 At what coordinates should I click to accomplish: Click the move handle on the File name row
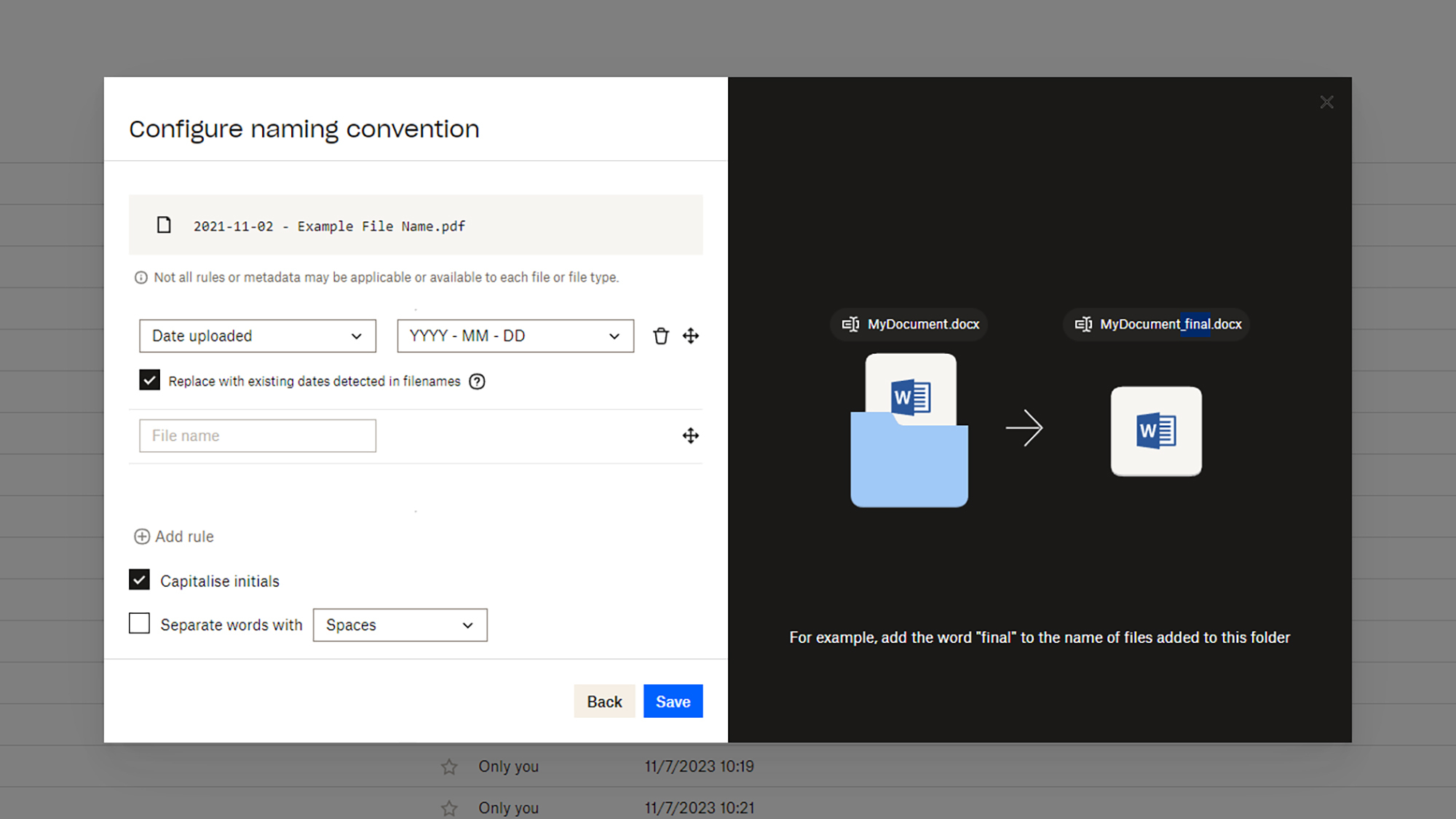coord(690,435)
